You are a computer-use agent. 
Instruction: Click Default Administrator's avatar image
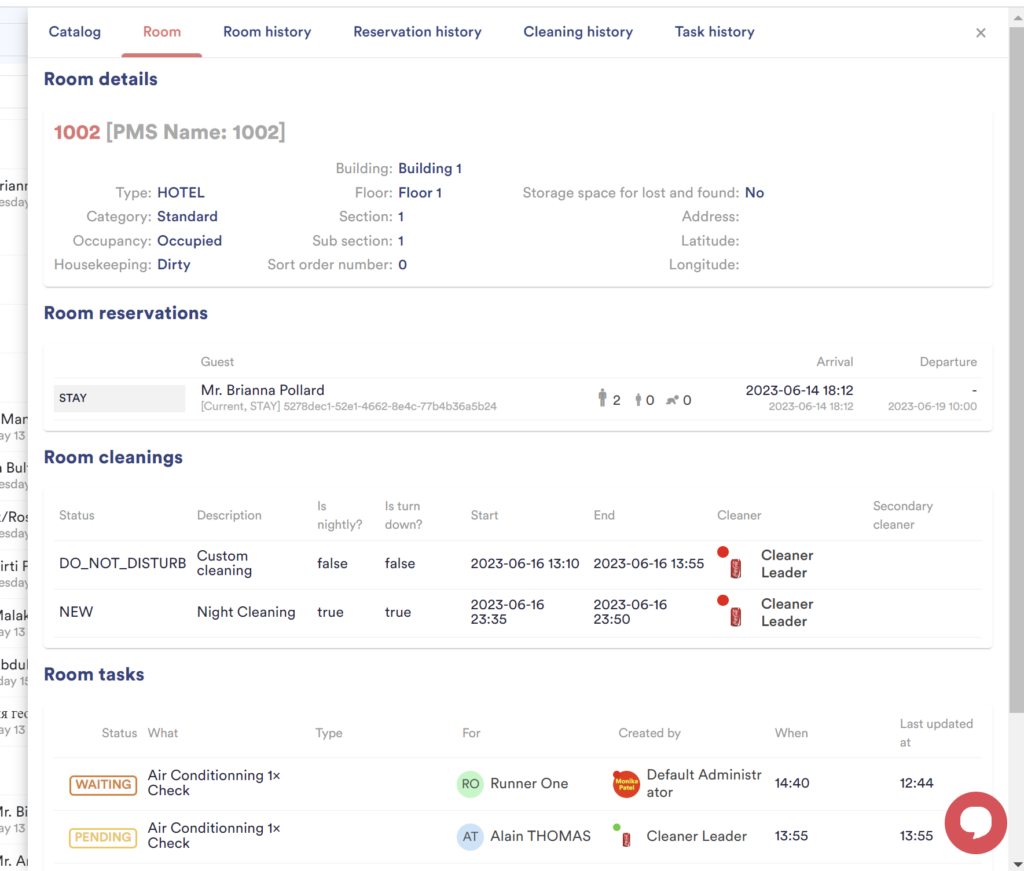click(x=626, y=784)
